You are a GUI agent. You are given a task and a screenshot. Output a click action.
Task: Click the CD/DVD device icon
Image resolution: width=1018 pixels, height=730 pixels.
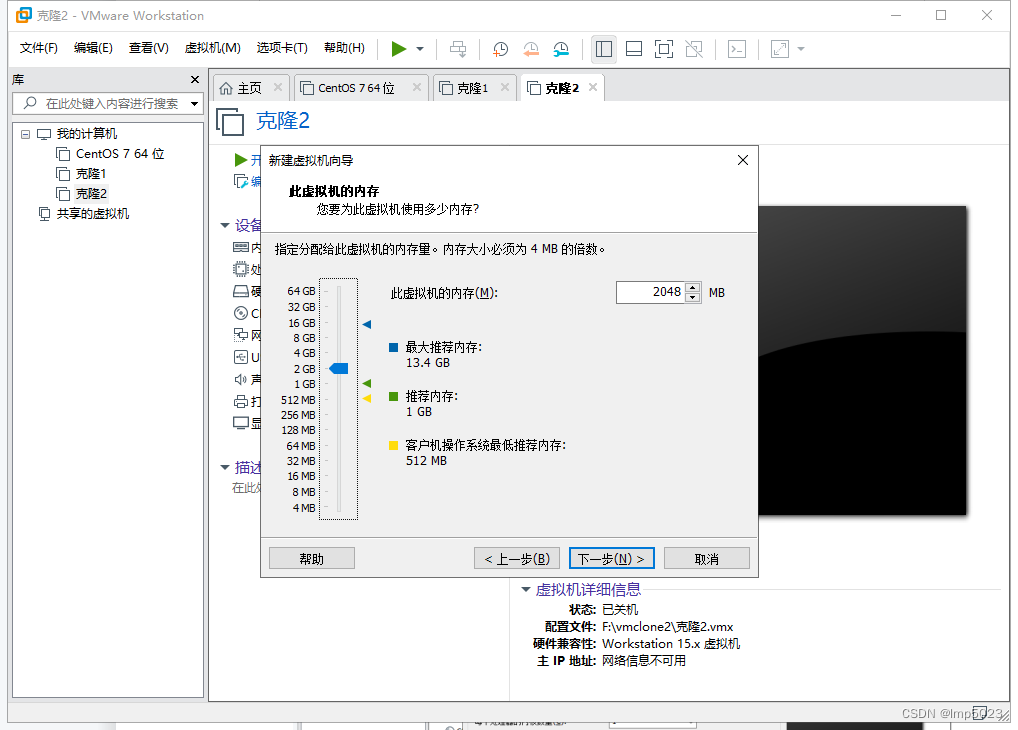click(x=241, y=313)
